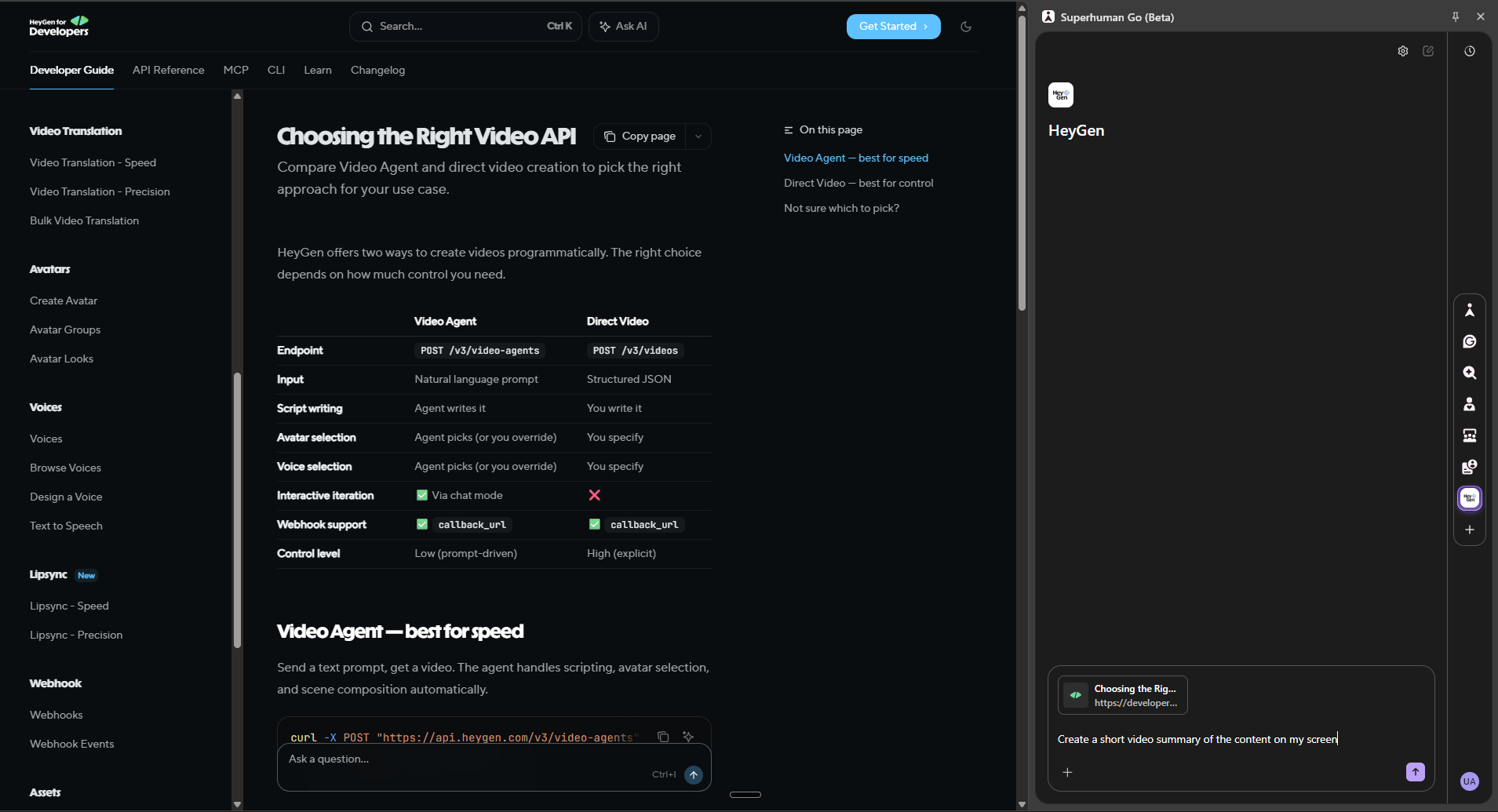Open Superhuman Go settings gear
This screenshot has width=1498, height=812.
point(1403,51)
